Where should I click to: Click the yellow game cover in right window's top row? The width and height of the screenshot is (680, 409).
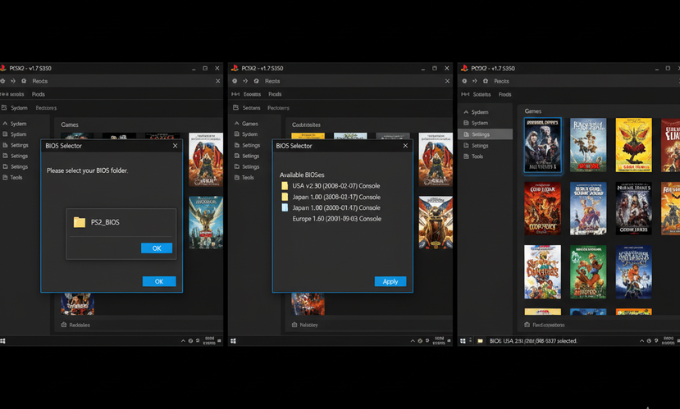[633, 146]
